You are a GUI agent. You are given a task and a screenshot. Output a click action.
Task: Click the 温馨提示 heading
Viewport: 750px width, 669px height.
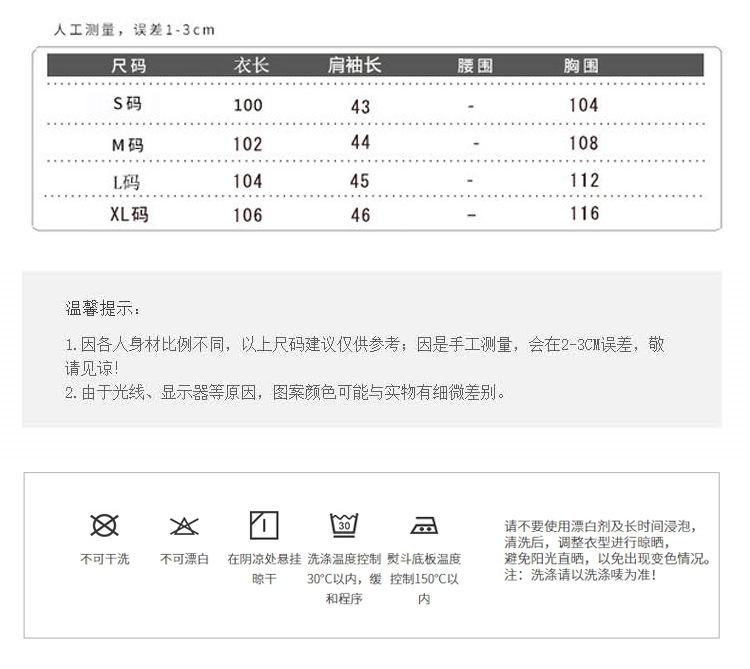(x=103, y=307)
